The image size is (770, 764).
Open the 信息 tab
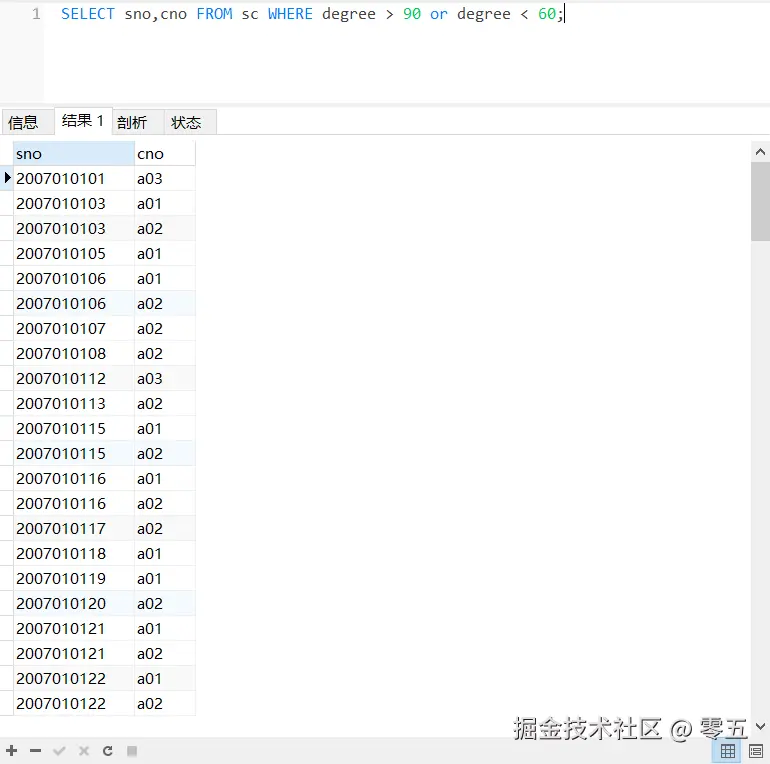(x=28, y=122)
